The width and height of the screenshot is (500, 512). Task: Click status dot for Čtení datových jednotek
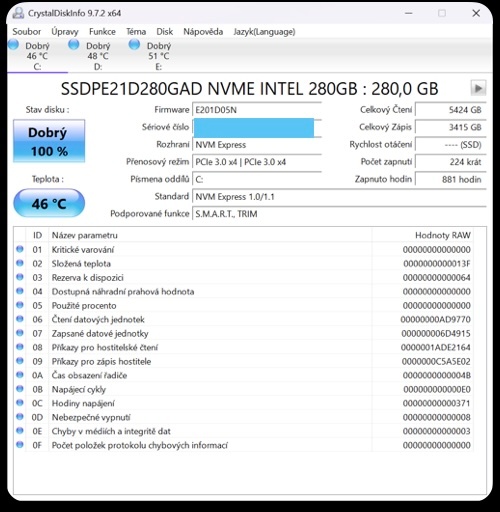tap(20, 319)
